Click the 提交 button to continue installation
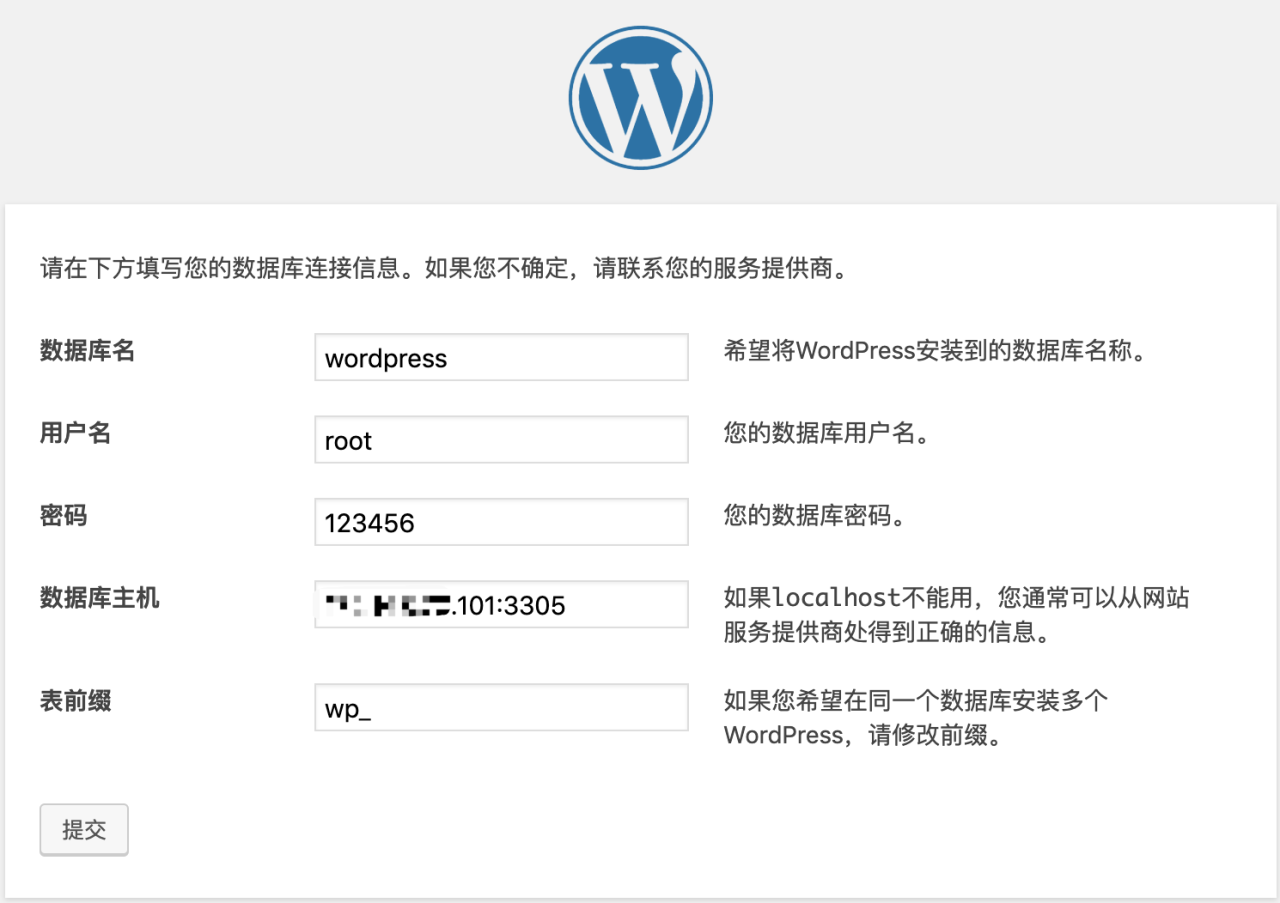 pyautogui.click(x=84, y=829)
